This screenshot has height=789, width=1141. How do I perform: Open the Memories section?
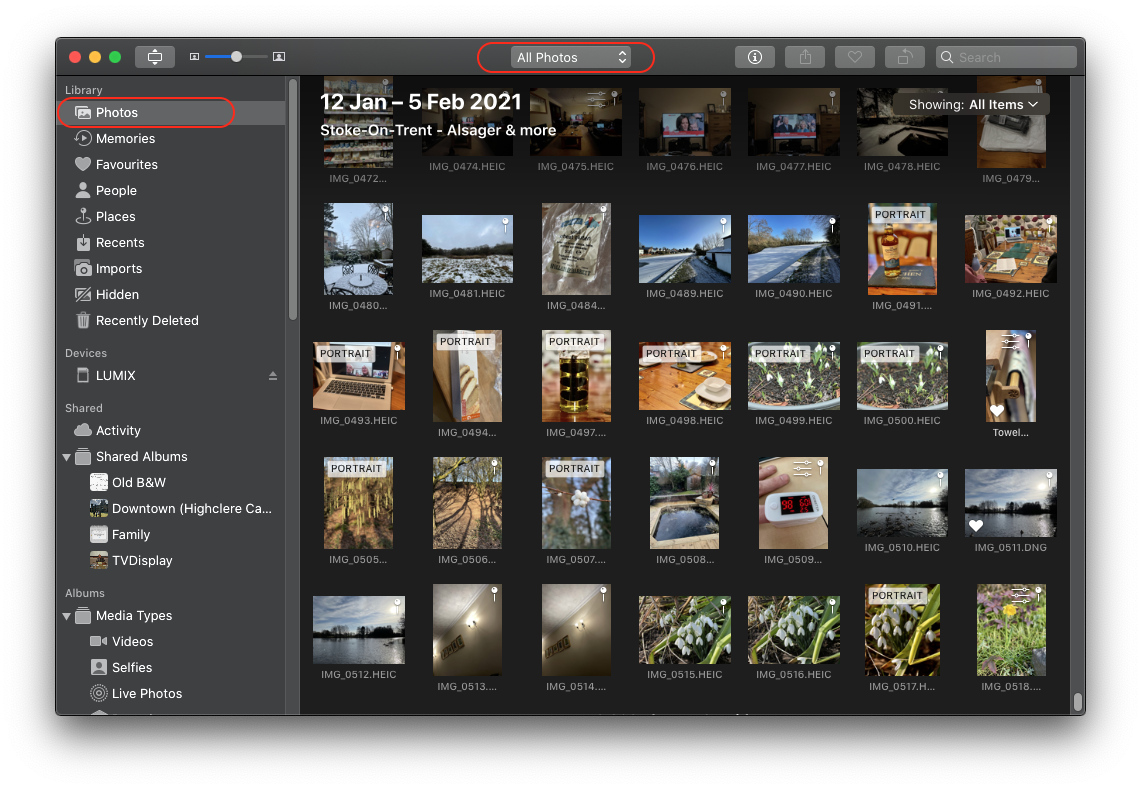coord(125,139)
